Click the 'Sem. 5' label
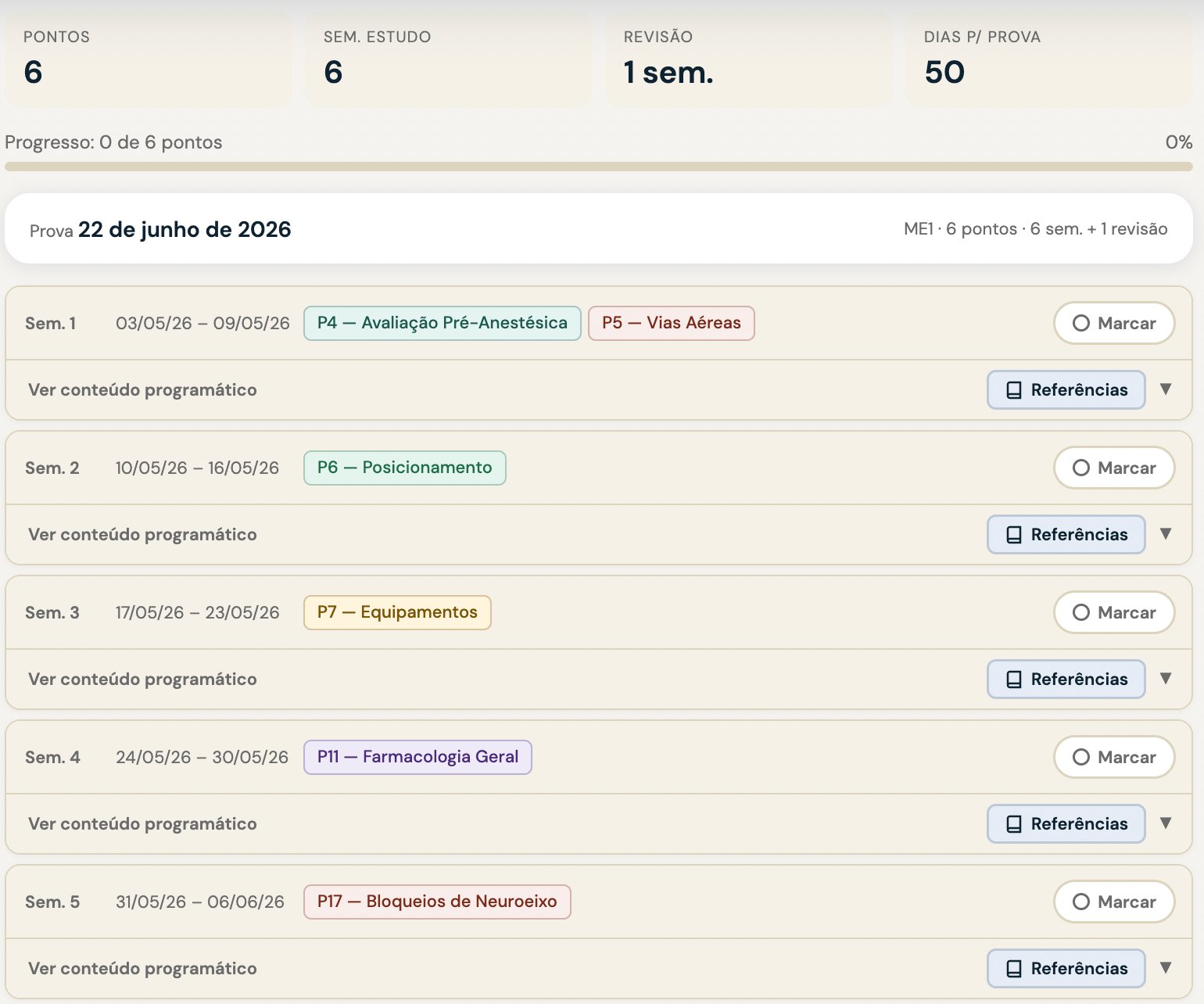This screenshot has width=1204, height=1004. 52,902
